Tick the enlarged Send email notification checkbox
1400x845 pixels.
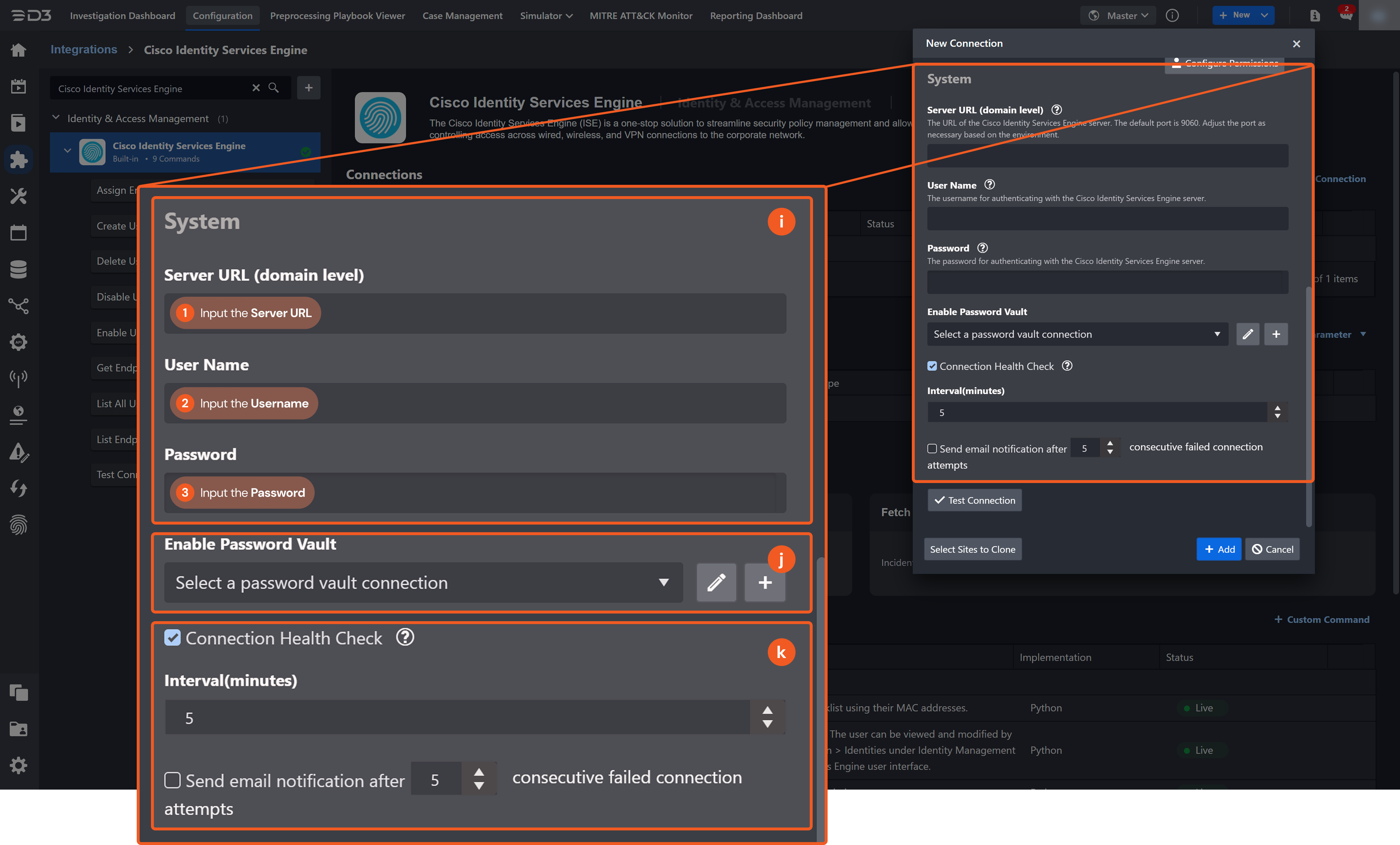pyautogui.click(x=173, y=780)
